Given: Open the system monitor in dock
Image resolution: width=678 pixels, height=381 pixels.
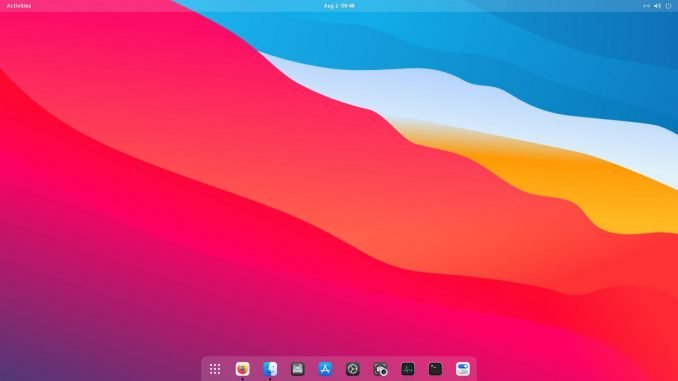Looking at the screenshot, I should [x=408, y=369].
